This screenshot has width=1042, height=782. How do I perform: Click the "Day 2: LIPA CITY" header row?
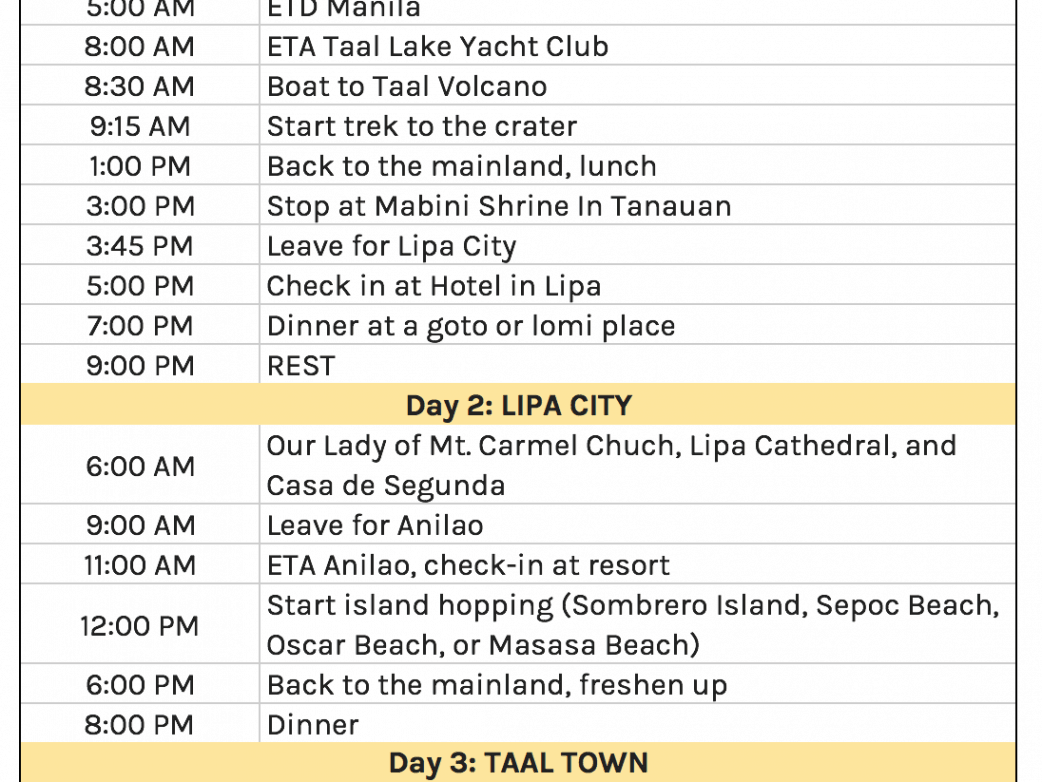click(518, 406)
